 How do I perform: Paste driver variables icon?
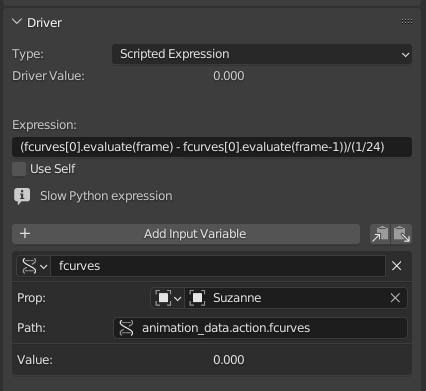(x=402, y=234)
